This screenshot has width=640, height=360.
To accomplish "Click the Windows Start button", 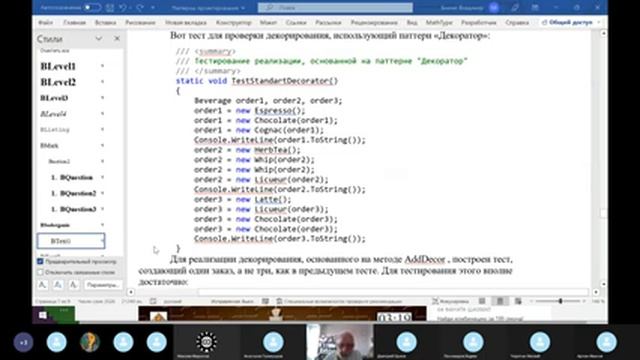I will pos(43,315).
